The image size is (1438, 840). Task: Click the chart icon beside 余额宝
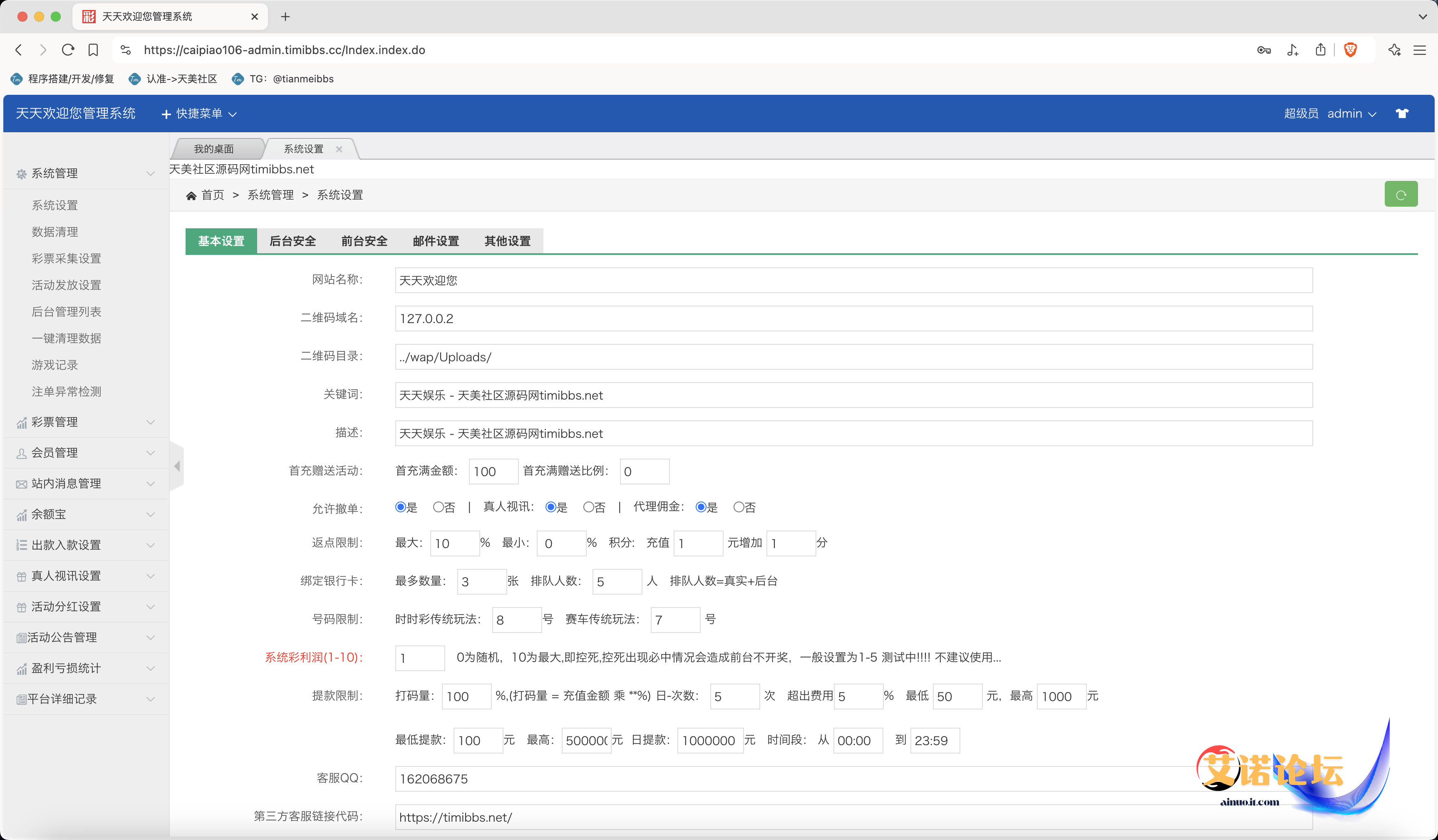pos(22,515)
